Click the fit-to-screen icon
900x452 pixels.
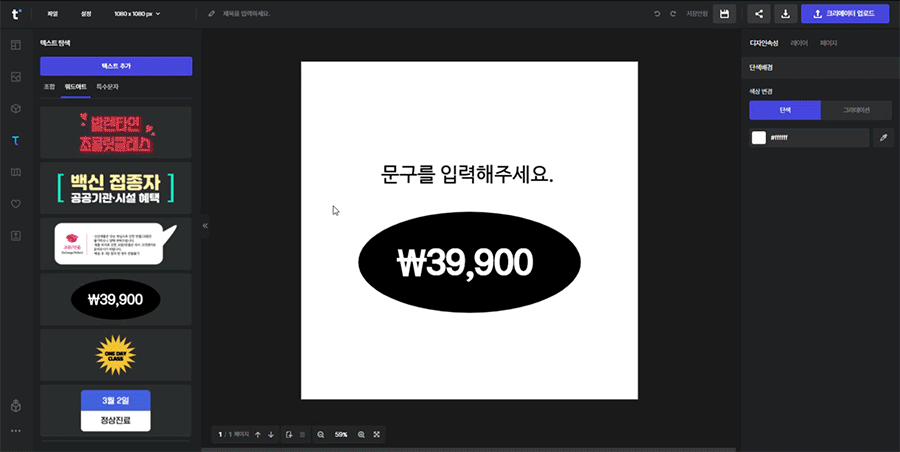[377, 435]
